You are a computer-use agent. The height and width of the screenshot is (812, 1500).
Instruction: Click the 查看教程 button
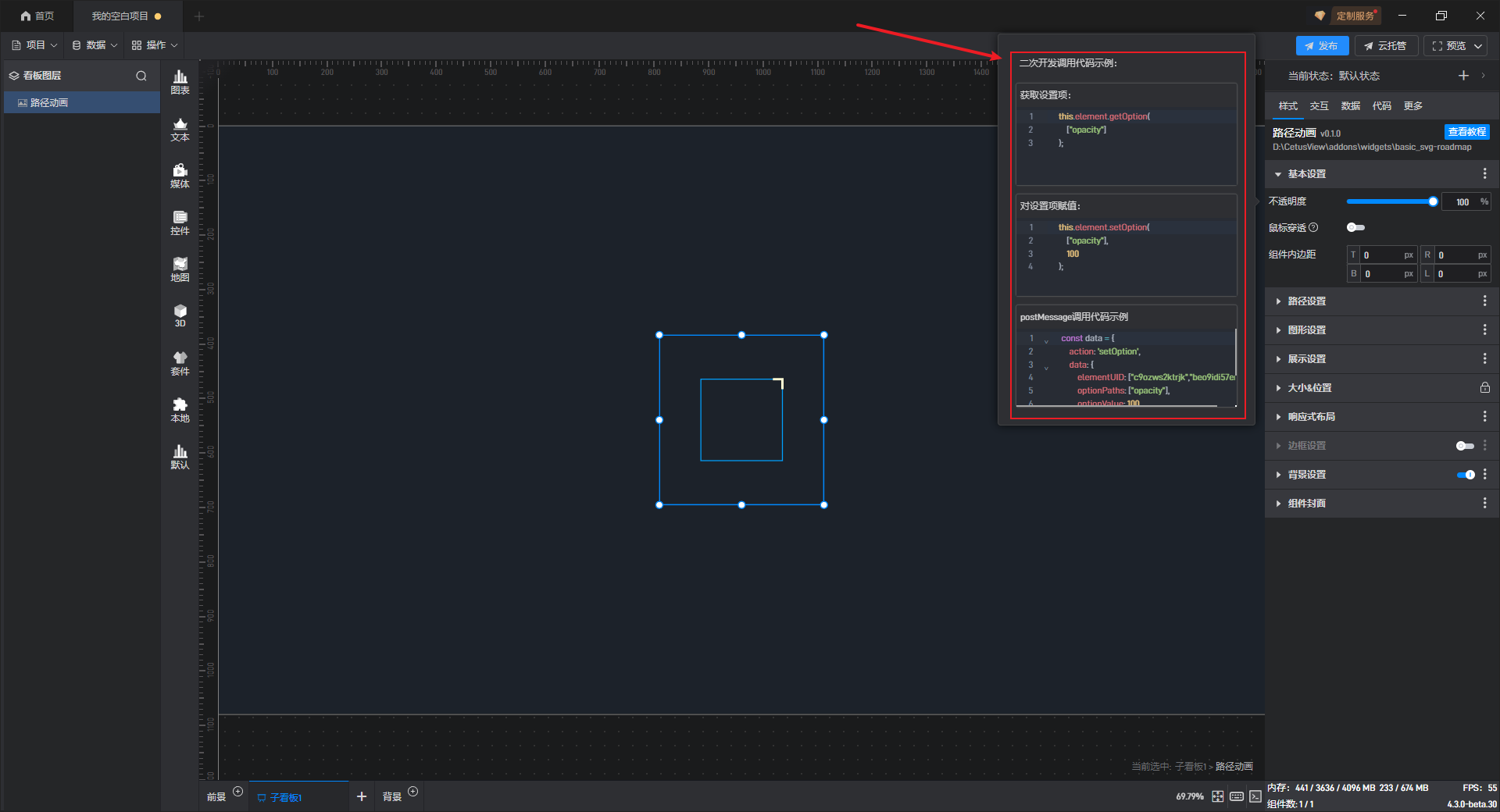click(x=1466, y=132)
